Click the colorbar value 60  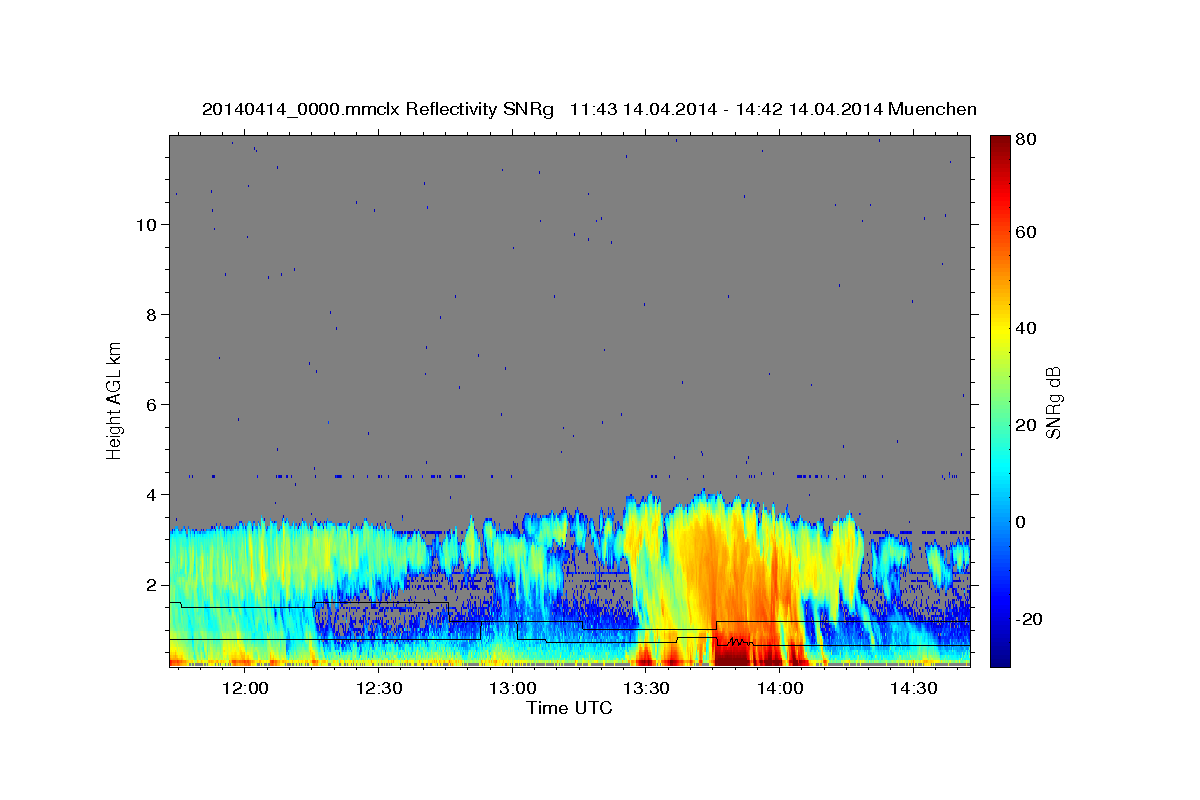point(1027,232)
